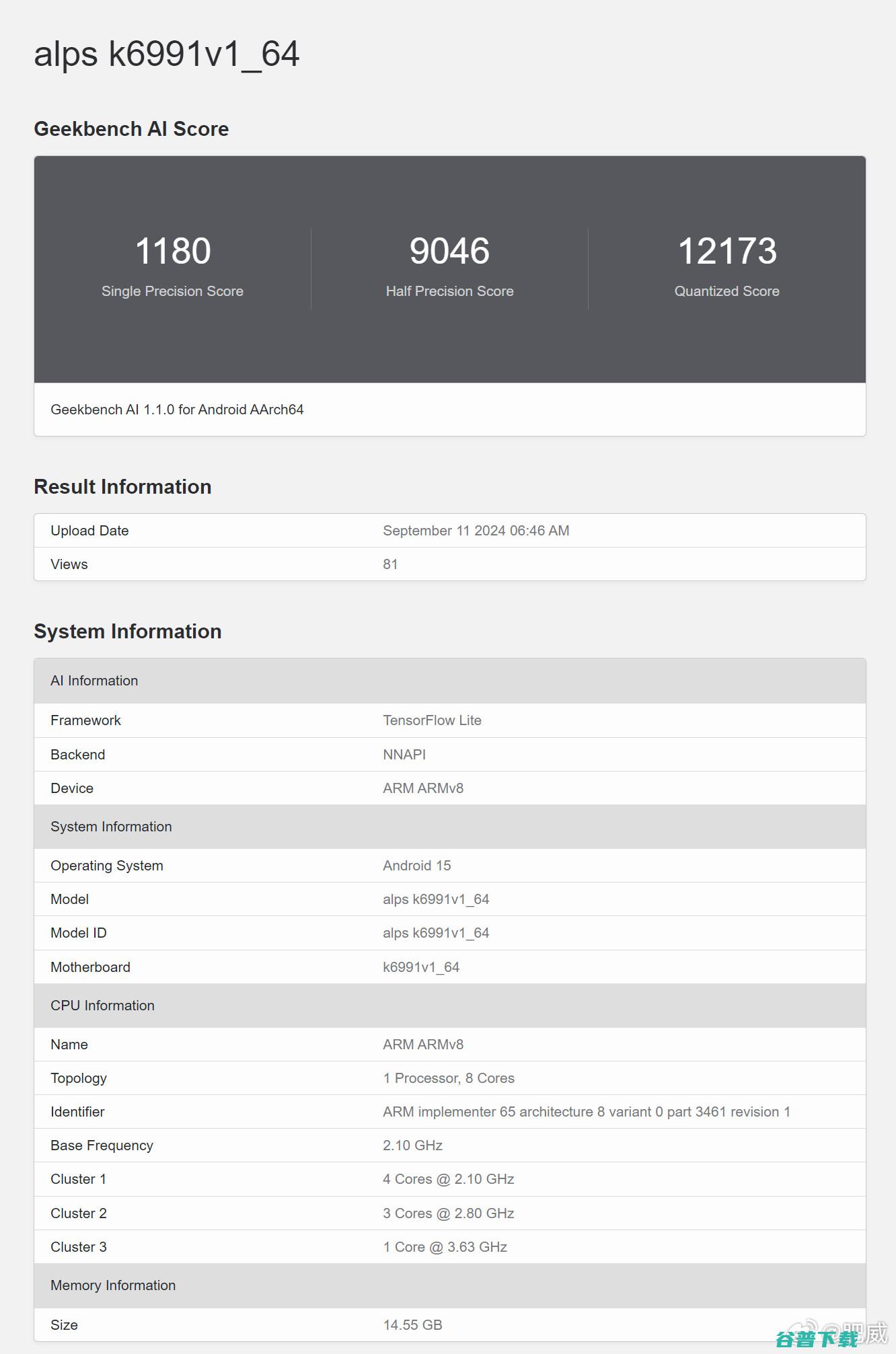Click the Backend row label
The image size is (896, 1354).
(x=78, y=755)
